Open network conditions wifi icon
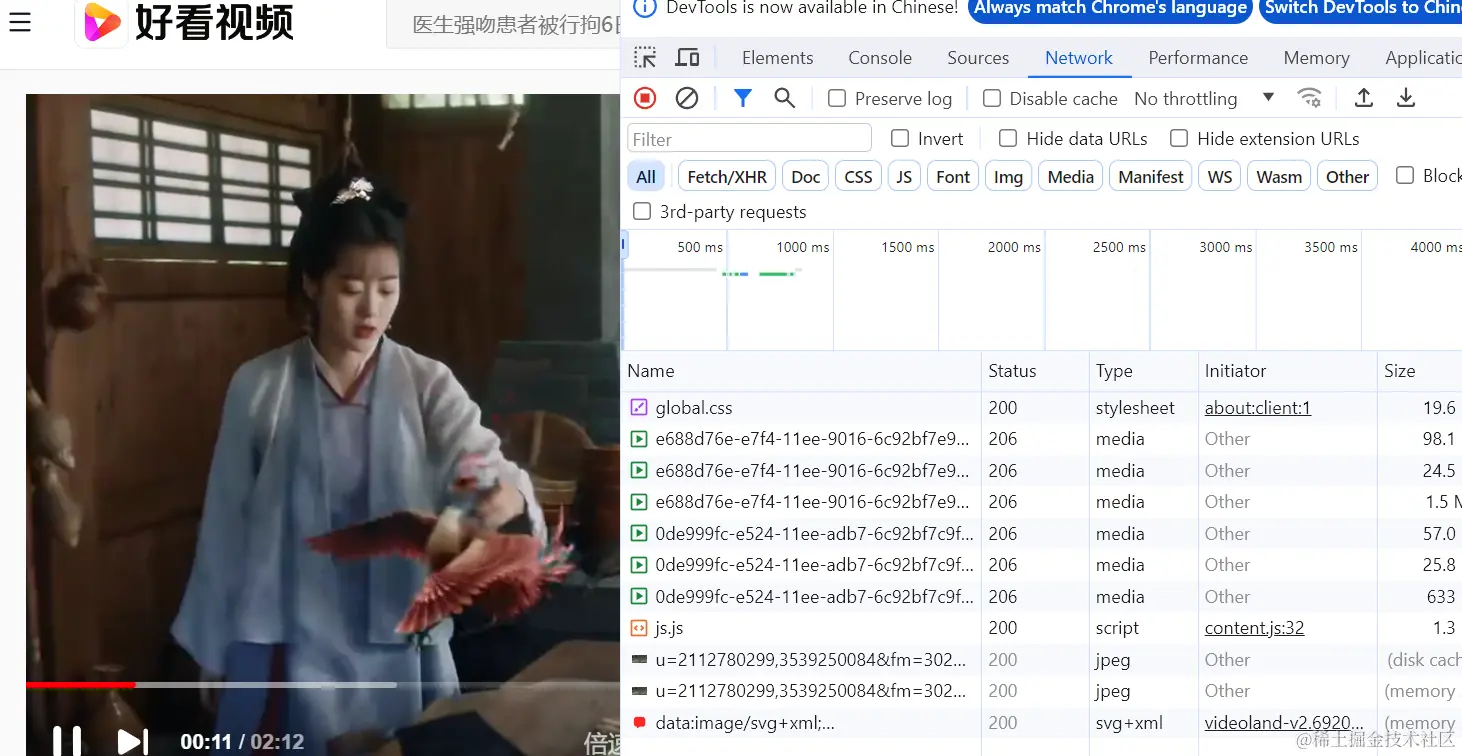This screenshot has height=756, width=1462. [1309, 98]
